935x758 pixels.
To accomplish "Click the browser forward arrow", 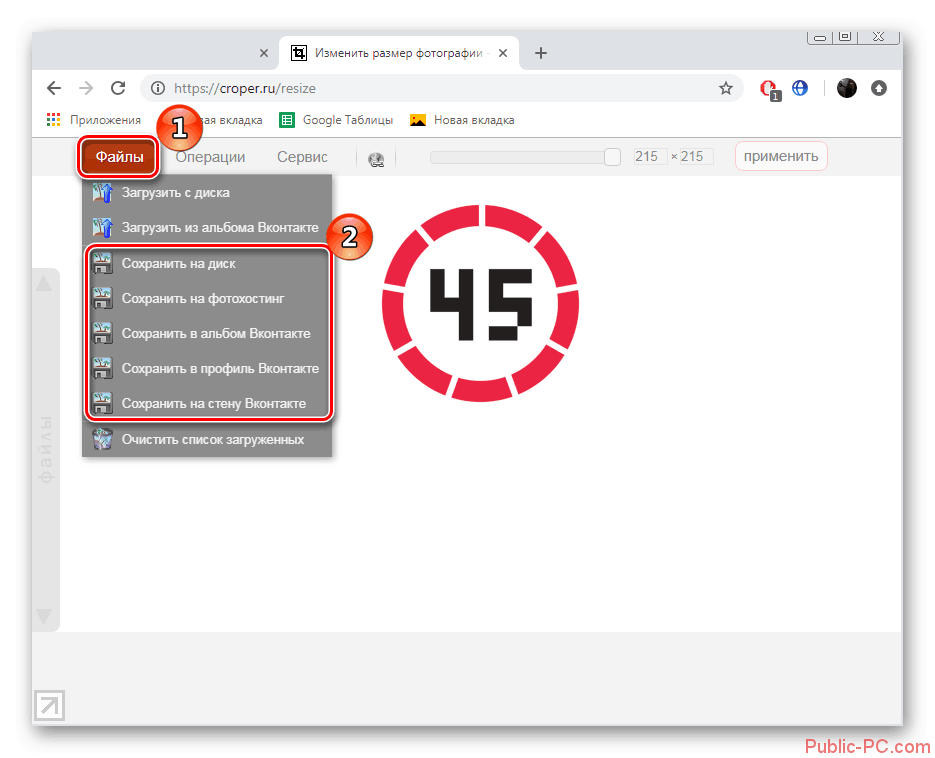I will click(x=86, y=88).
